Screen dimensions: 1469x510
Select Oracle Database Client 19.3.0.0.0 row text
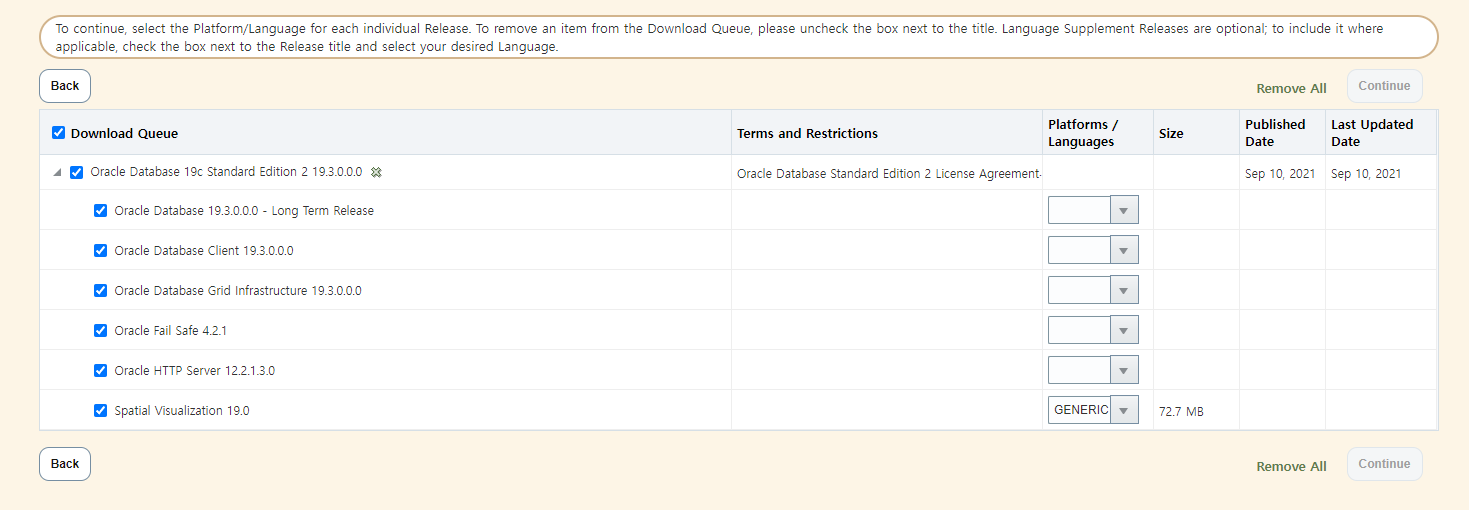[204, 250]
